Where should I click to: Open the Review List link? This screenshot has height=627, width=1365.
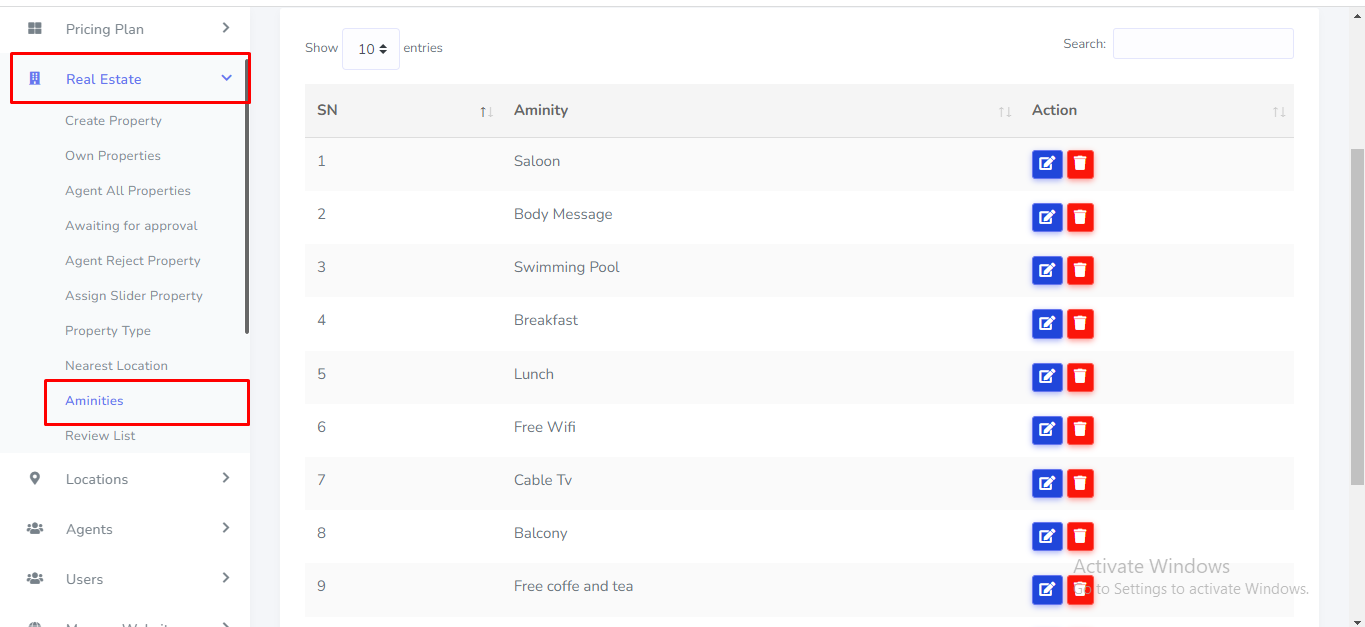100,436
